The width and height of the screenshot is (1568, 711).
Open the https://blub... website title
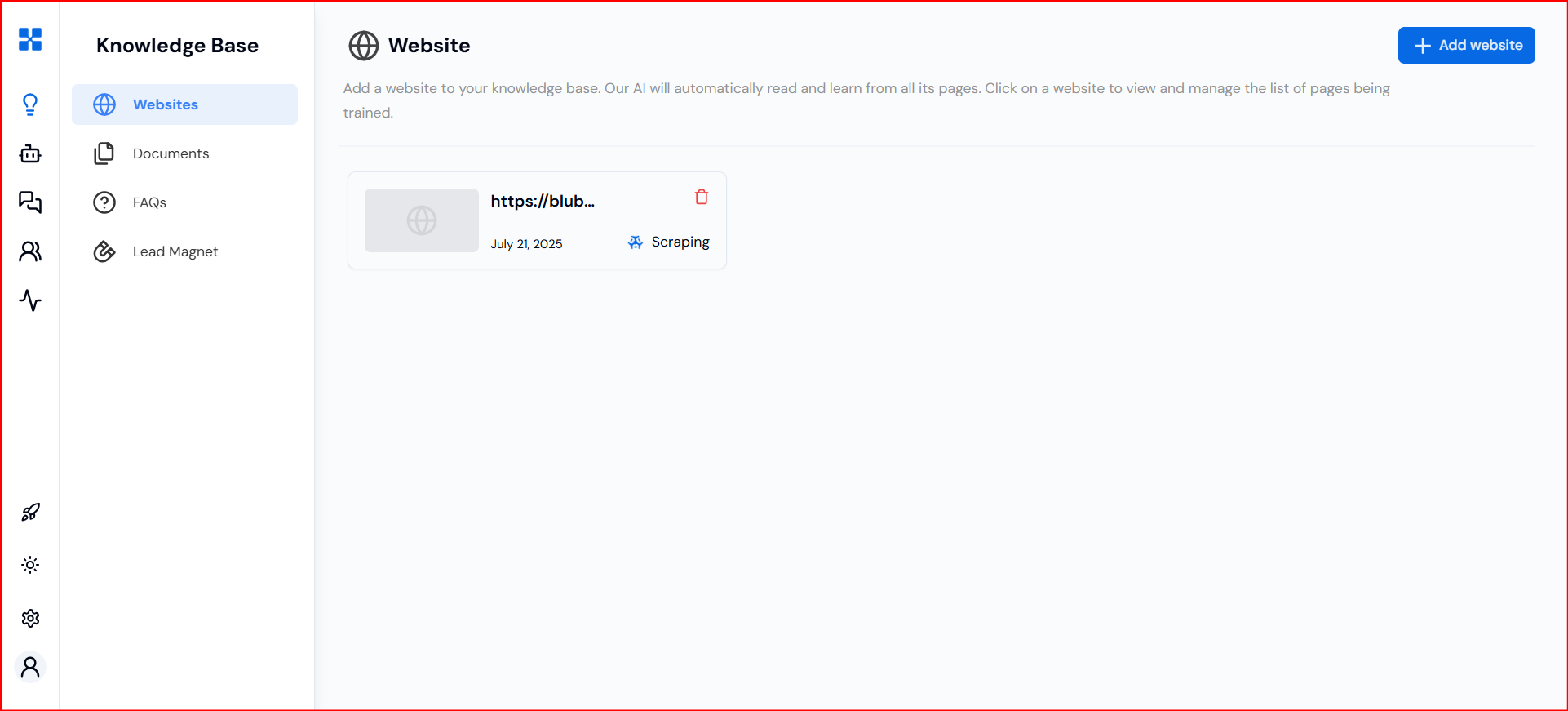coord(543,201)
